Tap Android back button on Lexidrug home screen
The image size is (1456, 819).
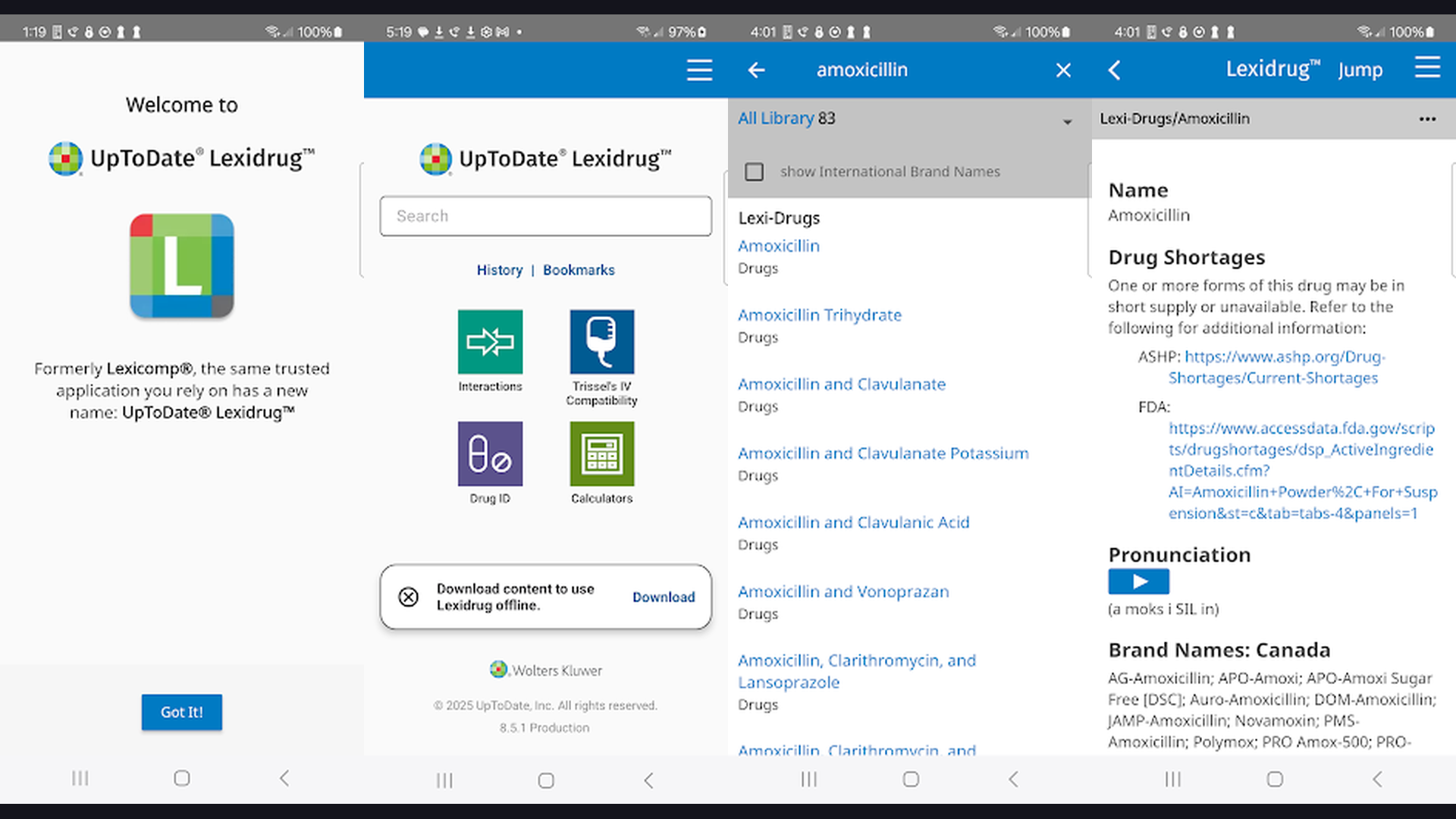click(648, 780)
